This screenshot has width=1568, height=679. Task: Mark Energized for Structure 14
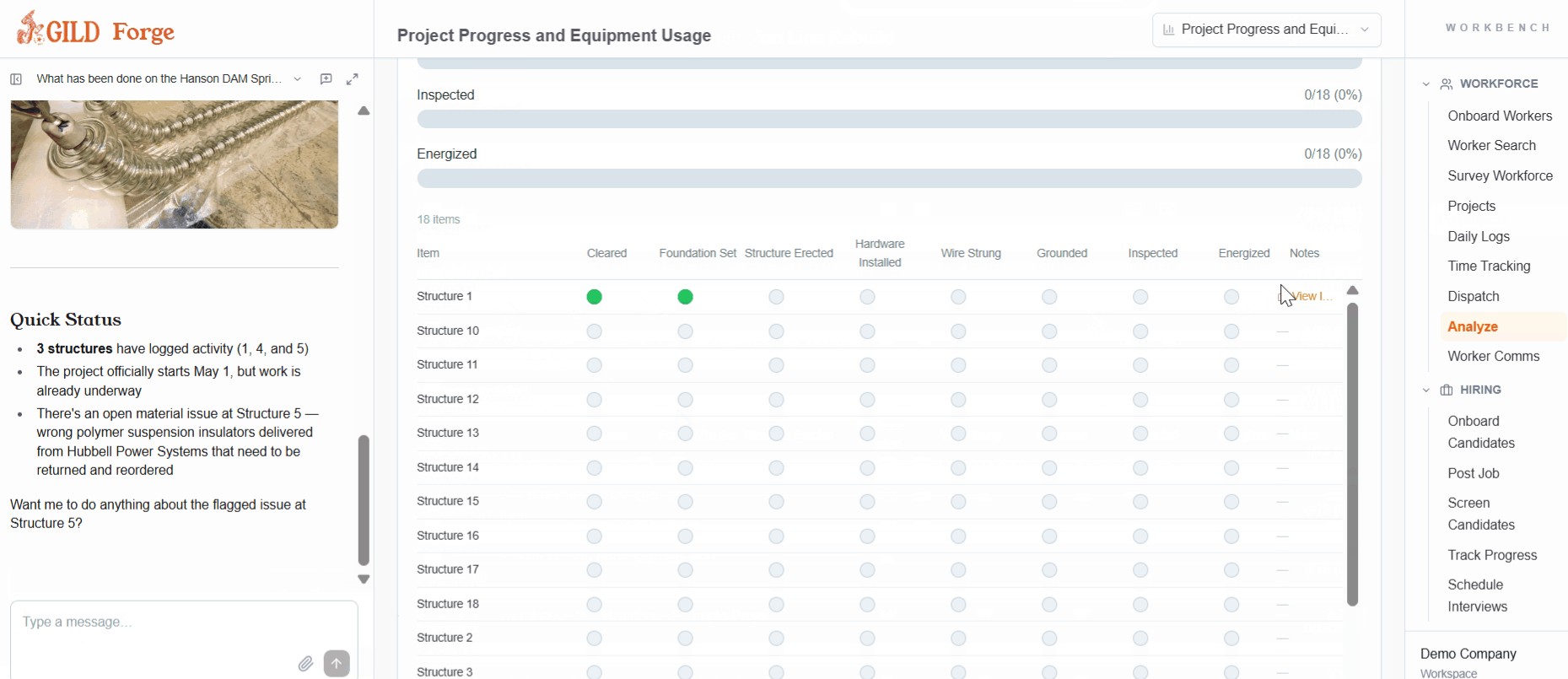tap(1231, 468)
